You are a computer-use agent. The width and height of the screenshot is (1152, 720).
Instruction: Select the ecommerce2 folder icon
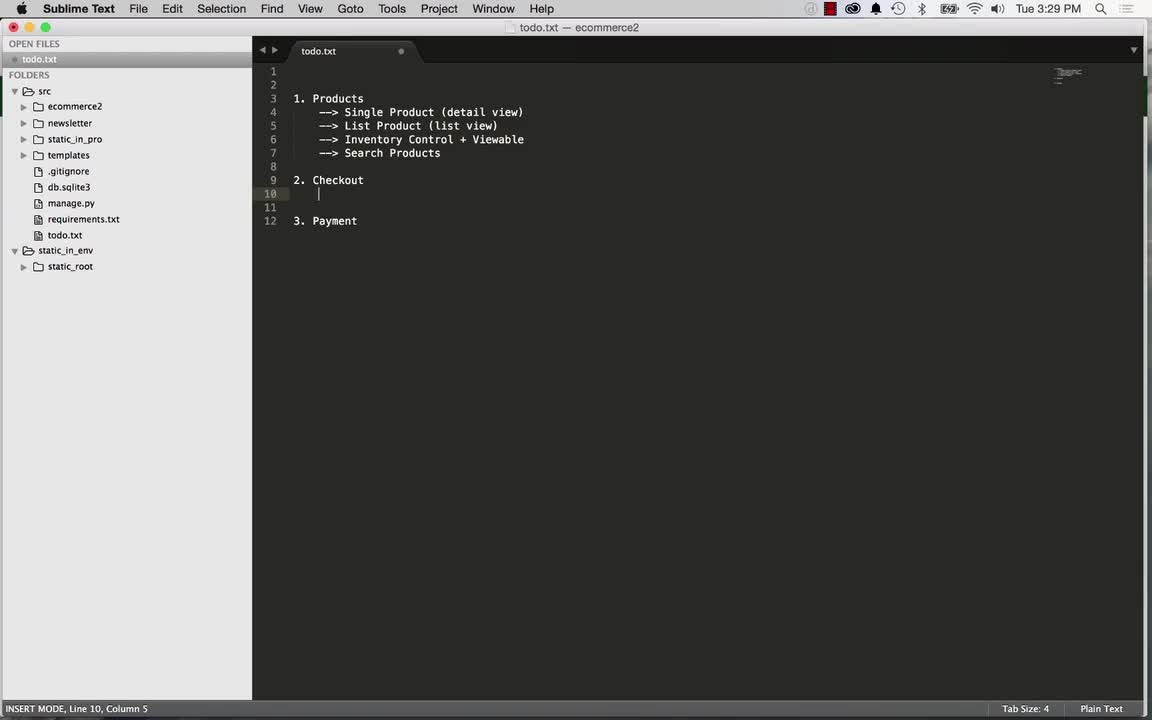39,107
